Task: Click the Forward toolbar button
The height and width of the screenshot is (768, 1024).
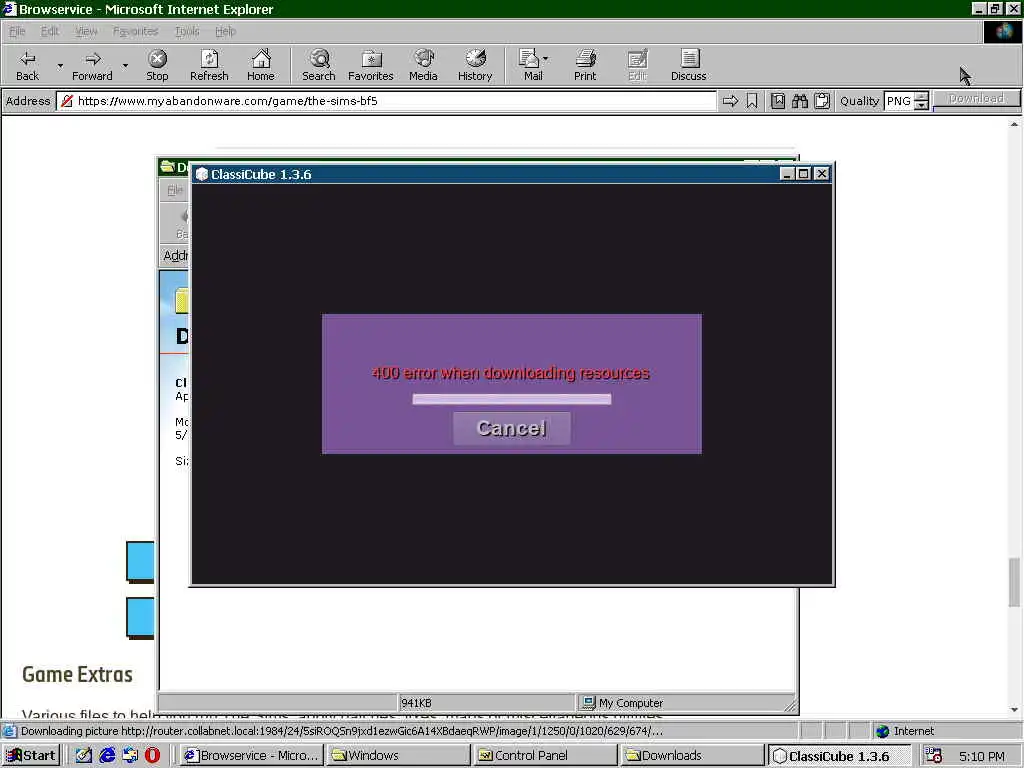Action: 92,65
